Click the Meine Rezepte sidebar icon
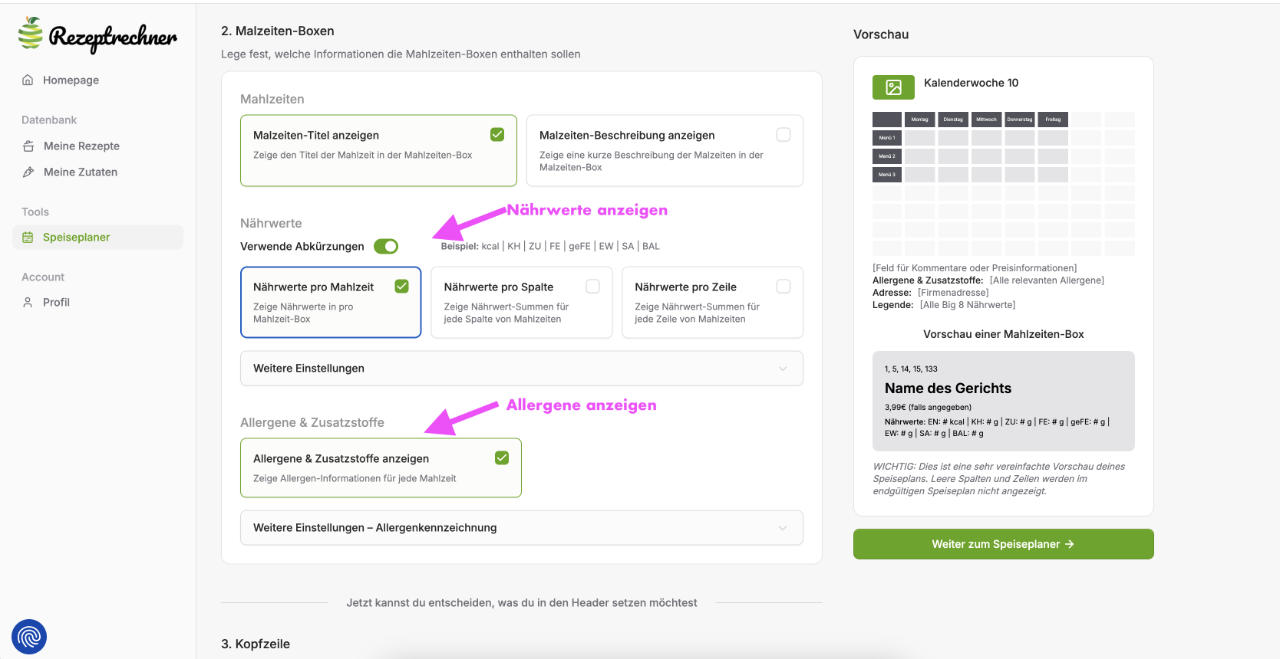This screenshot has height=659, width=1280. click(x=28, y=146)
